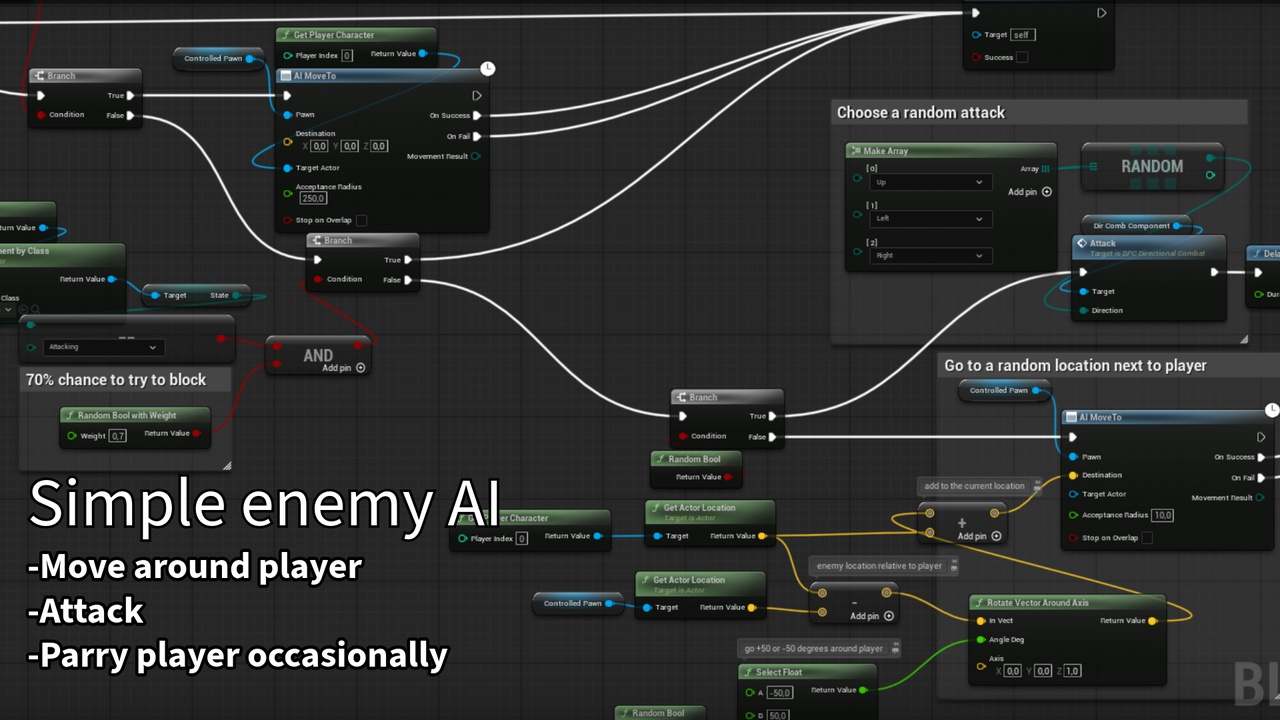Viewport: 1280px width, 720px height.
Task: Select the Make Array node header
Action: (x=951, y=150)
